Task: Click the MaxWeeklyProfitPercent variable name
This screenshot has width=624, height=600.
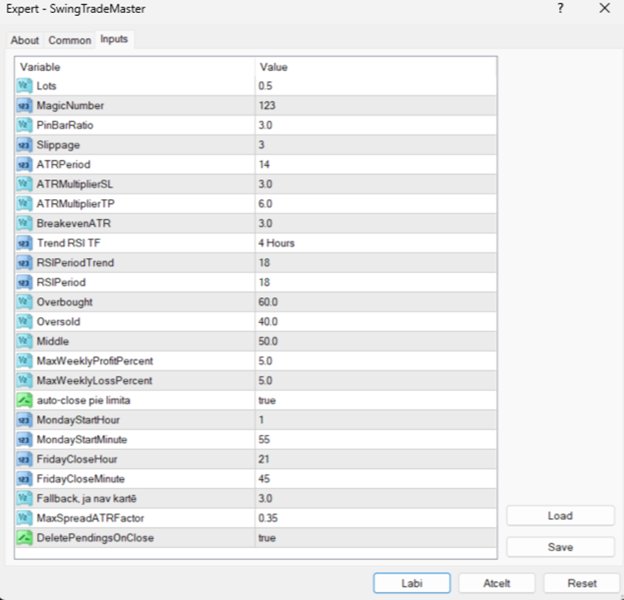Action: [95, 361]
